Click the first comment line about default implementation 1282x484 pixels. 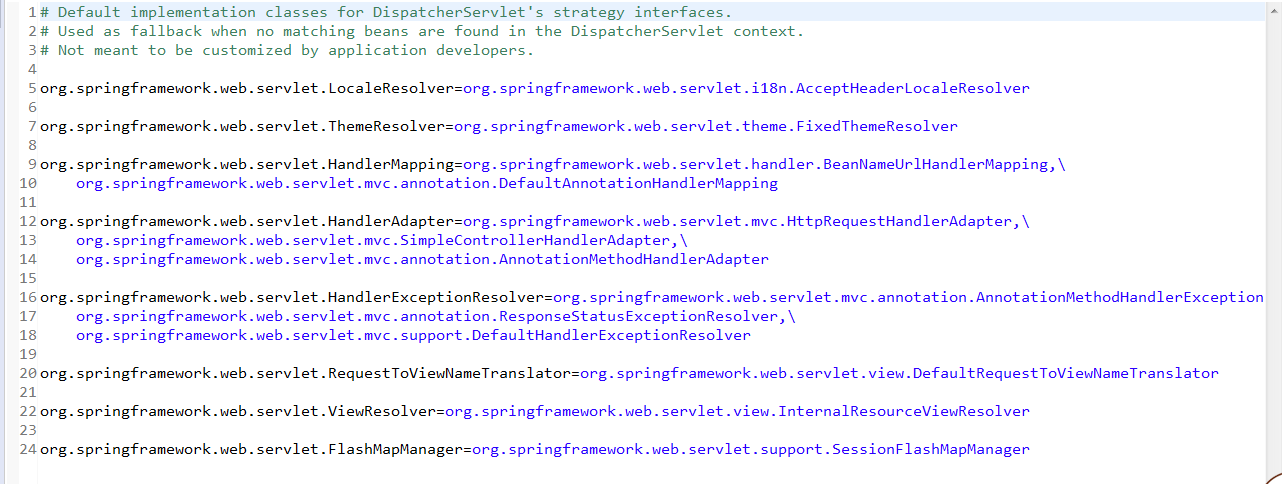coord(386,12)
